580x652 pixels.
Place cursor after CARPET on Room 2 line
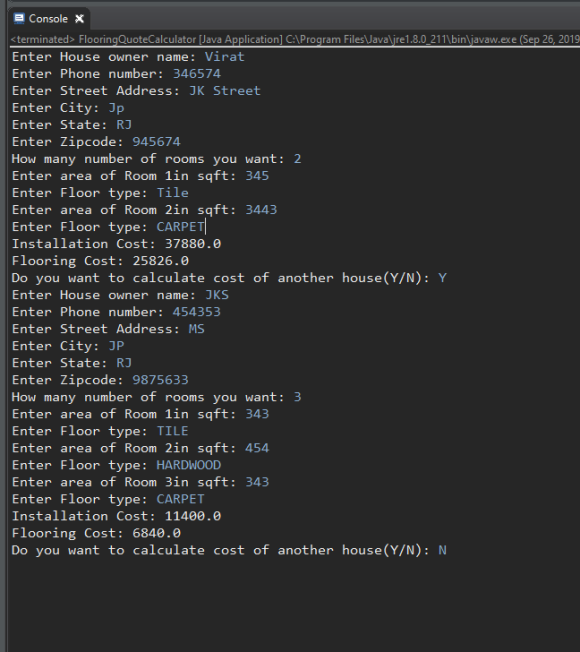pyautogui.click(x=205, y=227)
